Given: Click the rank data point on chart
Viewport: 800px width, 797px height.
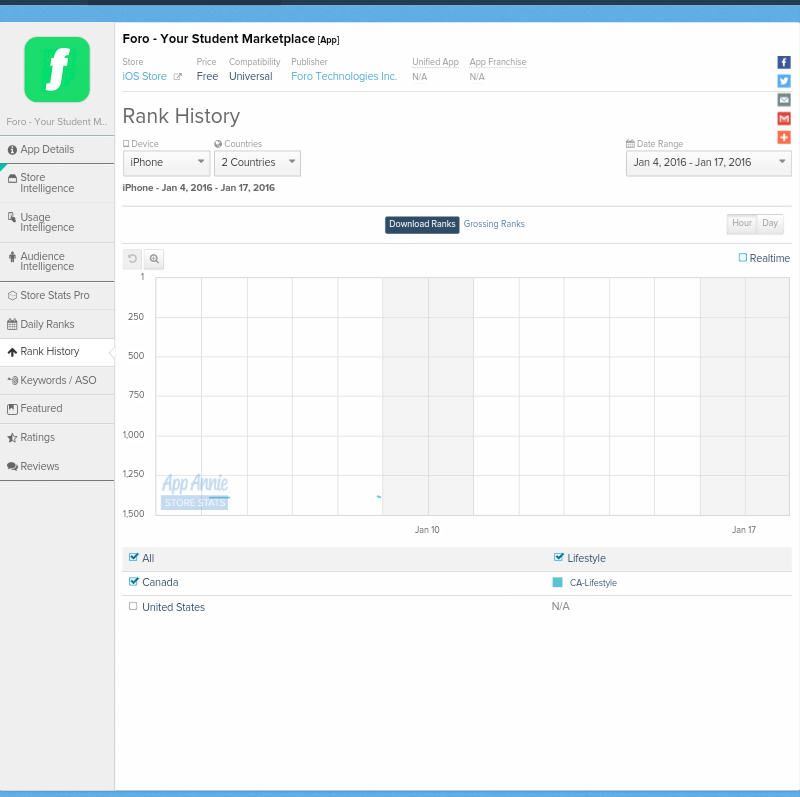Looking at the screenshot, I should click(x=379, y=496).
